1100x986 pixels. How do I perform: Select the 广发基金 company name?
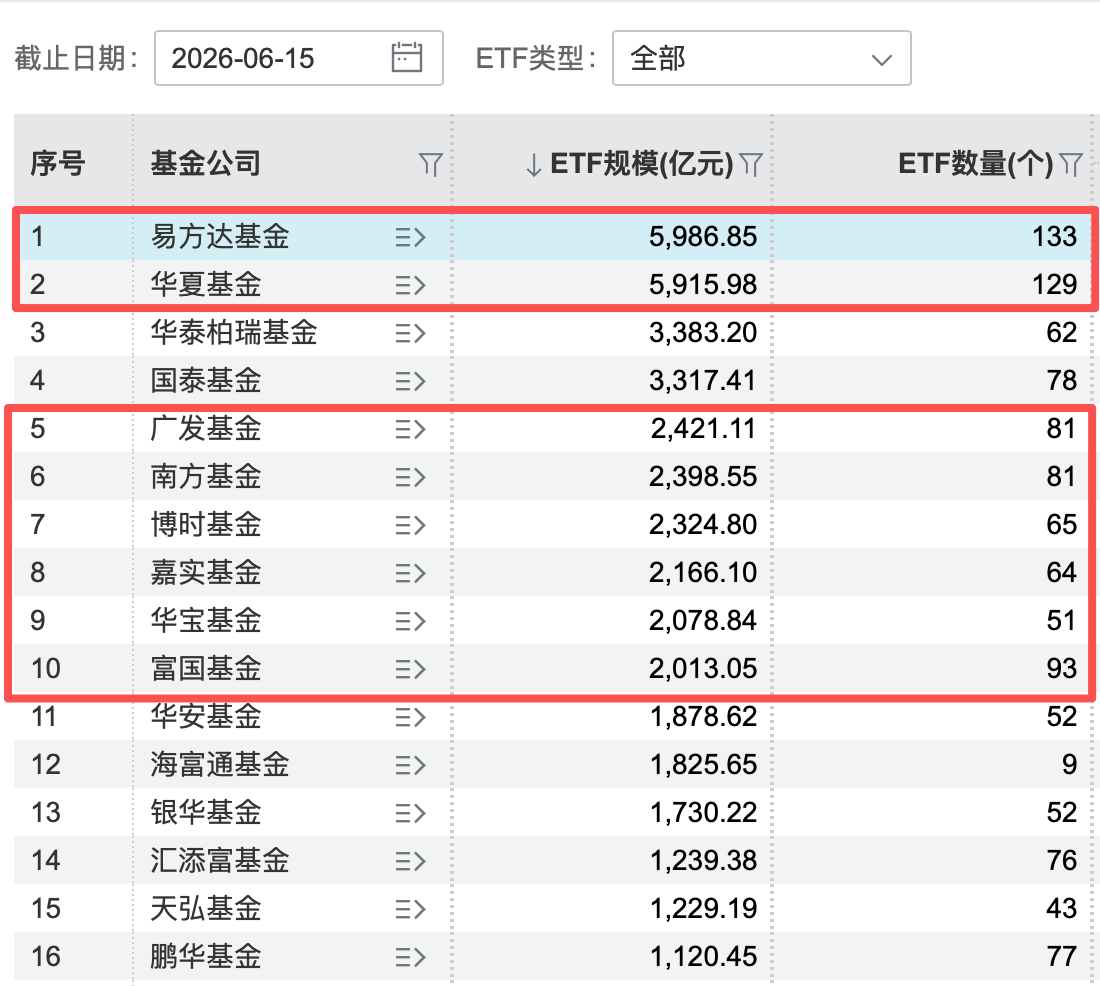click(x=206, y=428)
